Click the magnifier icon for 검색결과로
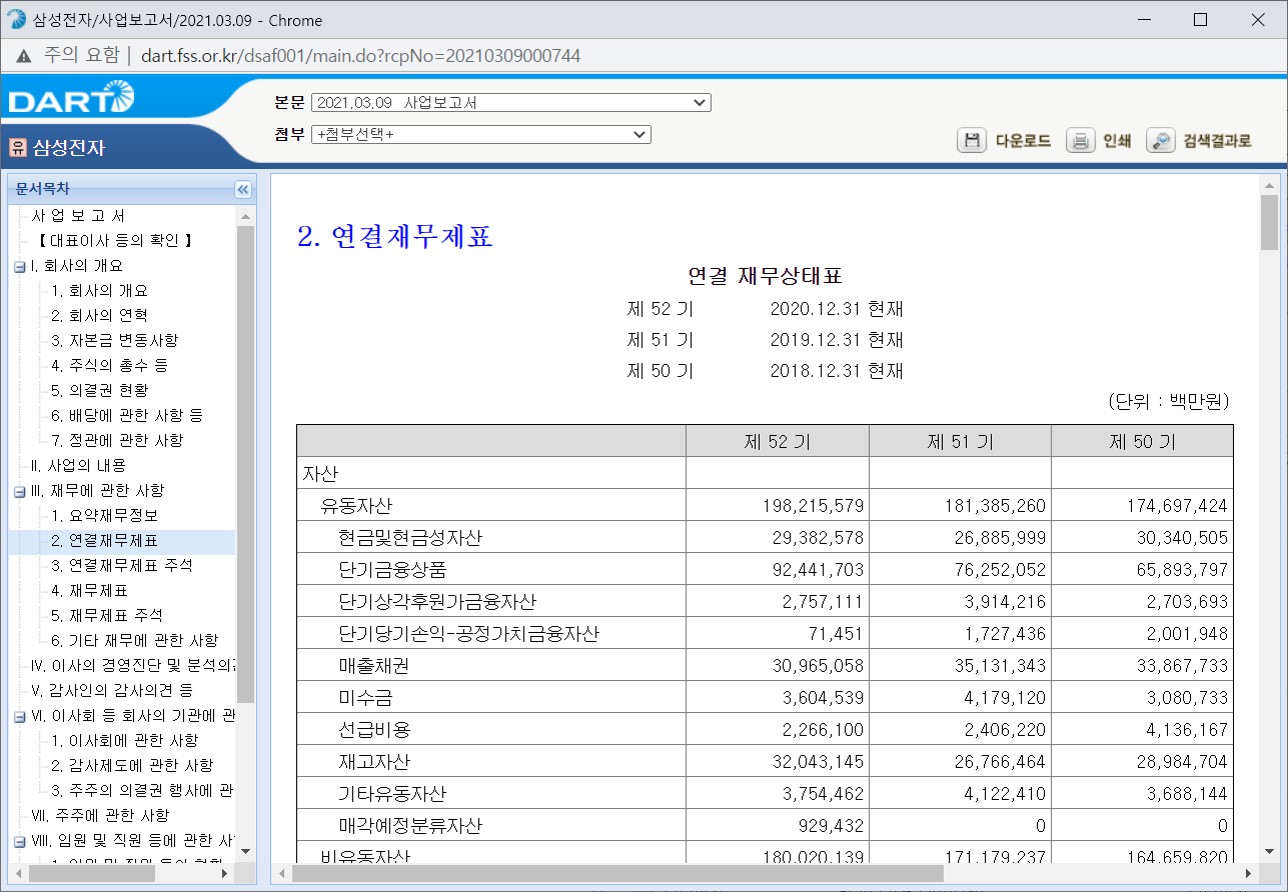The width and height of the screenshot is (1288, 892). (x=1160, y=140)
